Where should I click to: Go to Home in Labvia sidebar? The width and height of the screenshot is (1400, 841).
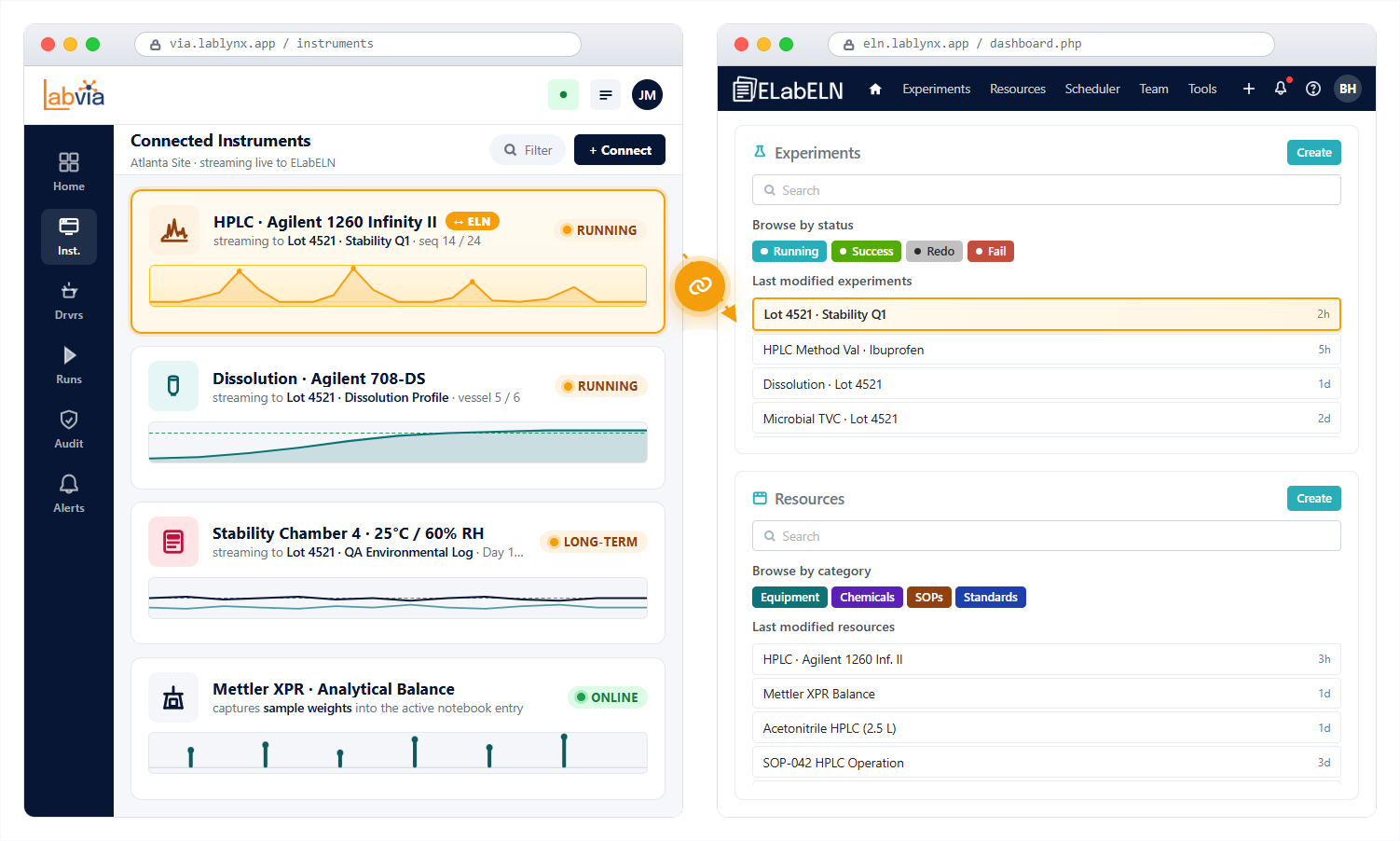click(x=69, y=172)
